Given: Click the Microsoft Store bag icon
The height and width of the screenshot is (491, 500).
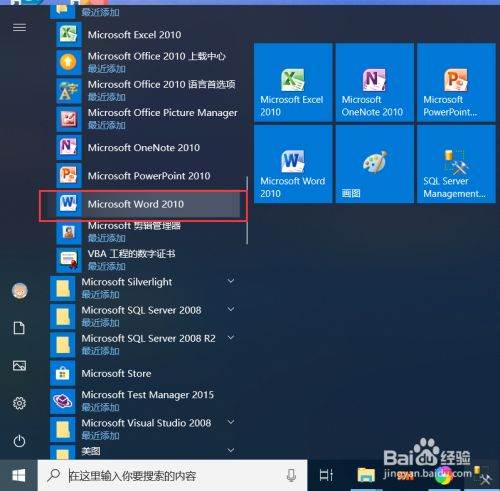Looking at the screenshot, I should pyautogui.click(x=62, y=373).
